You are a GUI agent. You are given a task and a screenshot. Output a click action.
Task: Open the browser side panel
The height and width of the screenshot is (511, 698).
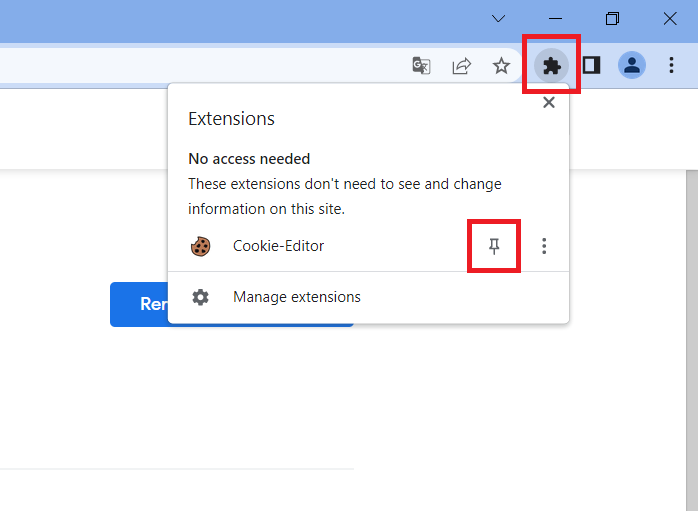point(591,66)
